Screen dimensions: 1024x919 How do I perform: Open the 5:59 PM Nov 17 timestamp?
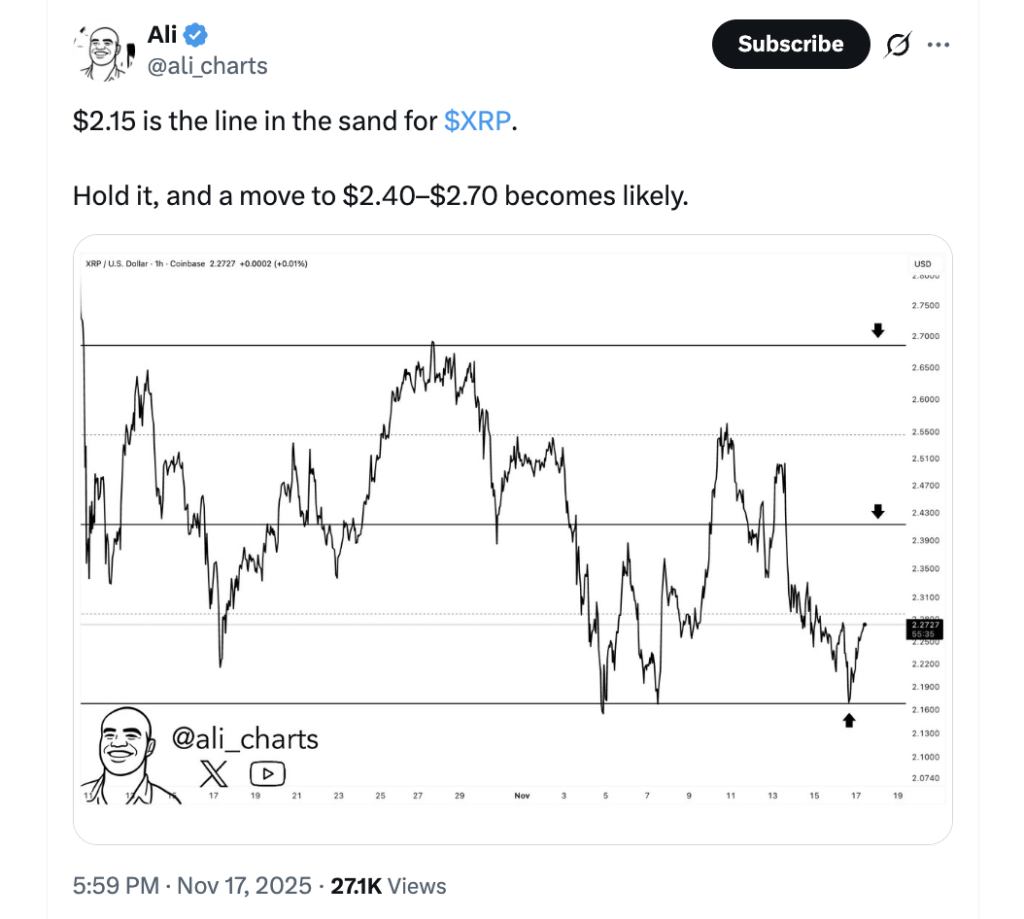(188, 885)
